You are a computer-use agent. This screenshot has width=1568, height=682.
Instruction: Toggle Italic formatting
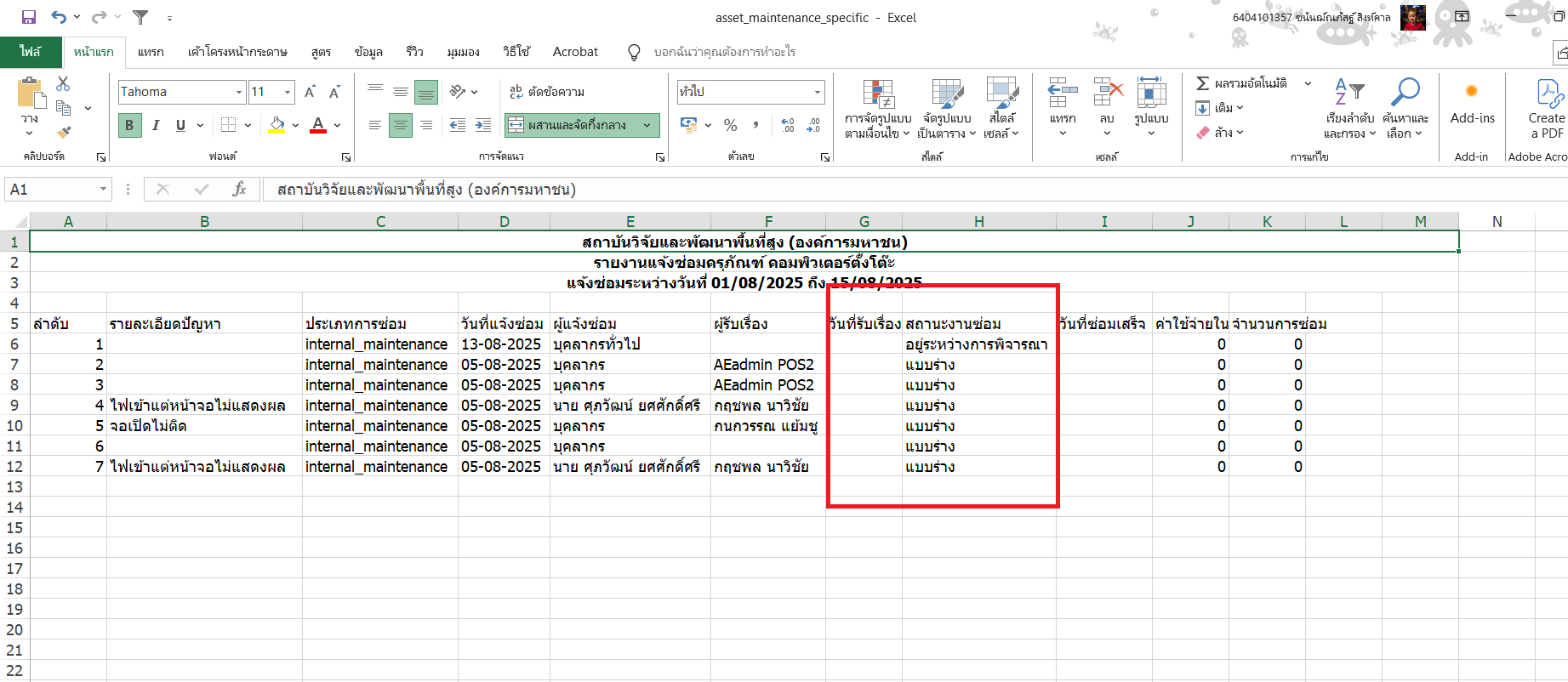pyautogui.click(x=155, y=125)
